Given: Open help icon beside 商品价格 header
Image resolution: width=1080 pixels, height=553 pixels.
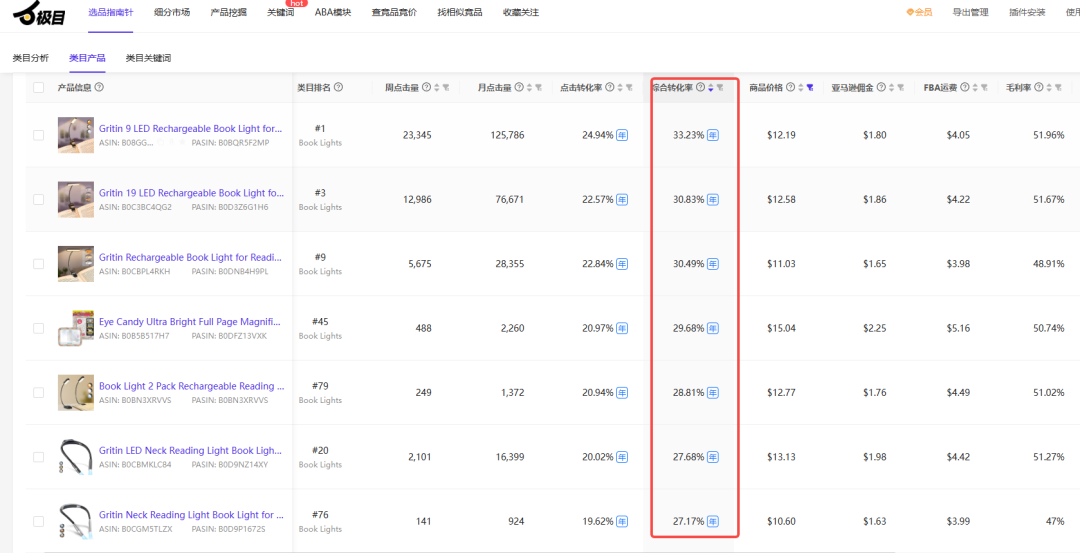Looking at the screenshot, I should coord(791,87).
